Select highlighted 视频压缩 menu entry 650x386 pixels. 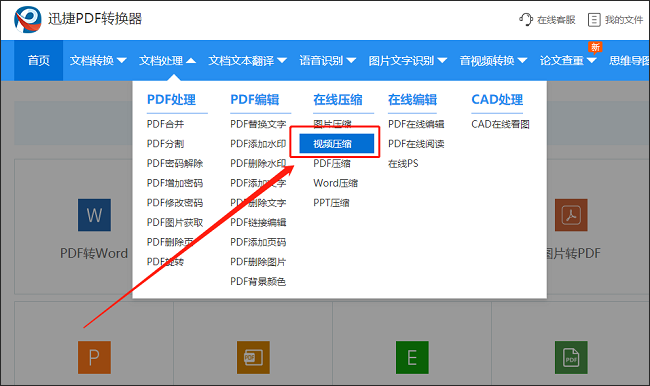[337, 144]
